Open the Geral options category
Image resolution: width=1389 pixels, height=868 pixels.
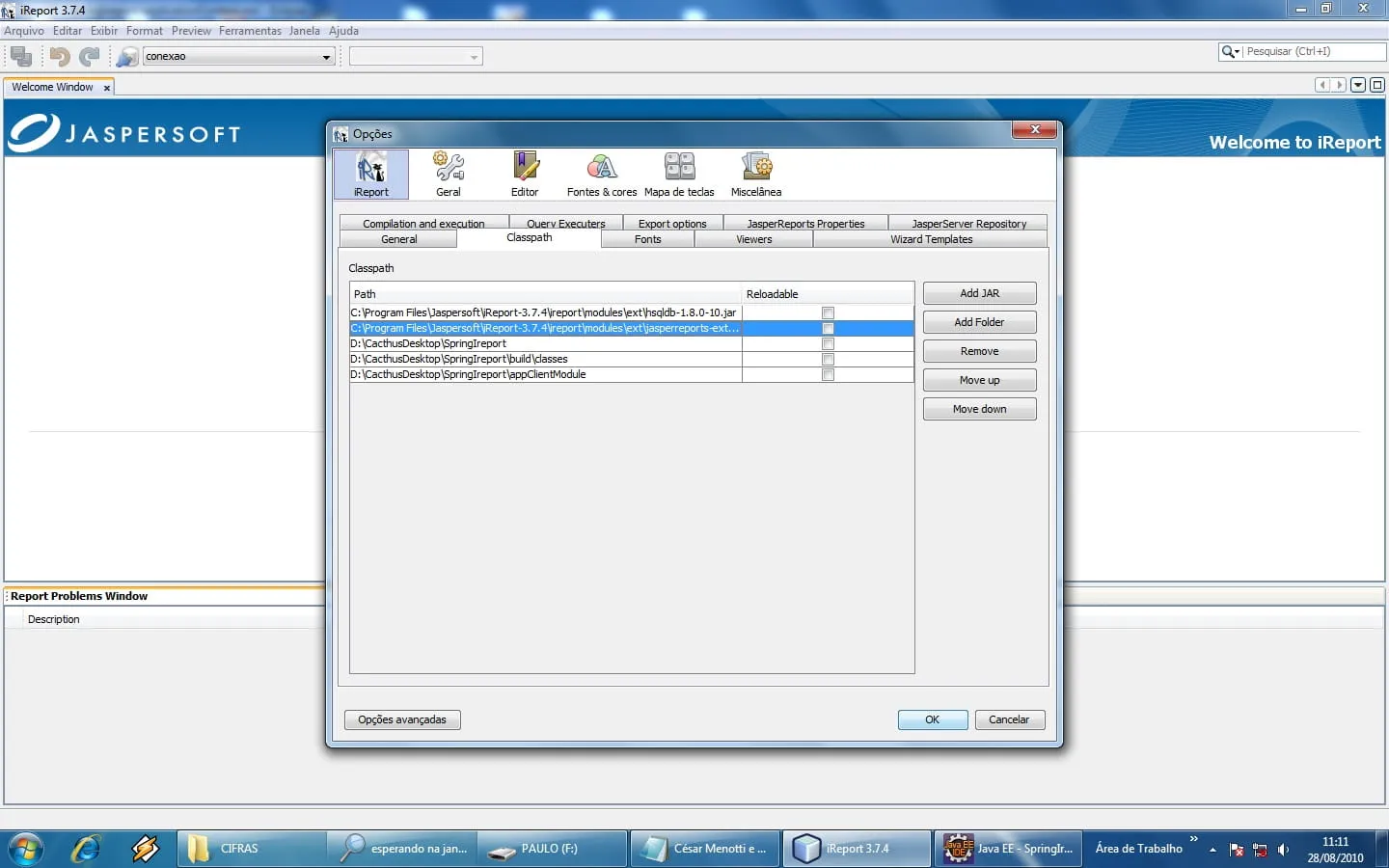[x=449, y=175]
